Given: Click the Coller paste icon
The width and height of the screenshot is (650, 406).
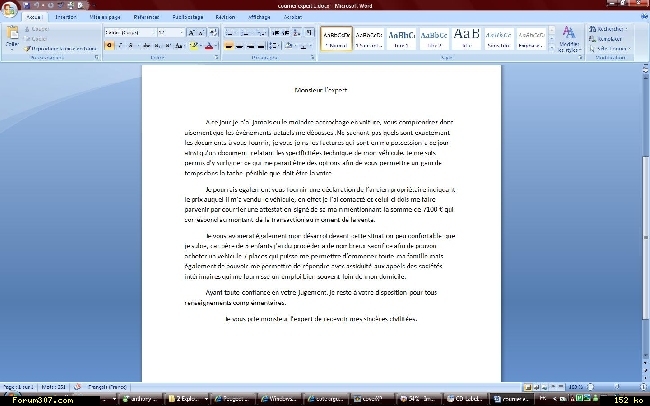Looking at the screenshot, I should 12,32.
